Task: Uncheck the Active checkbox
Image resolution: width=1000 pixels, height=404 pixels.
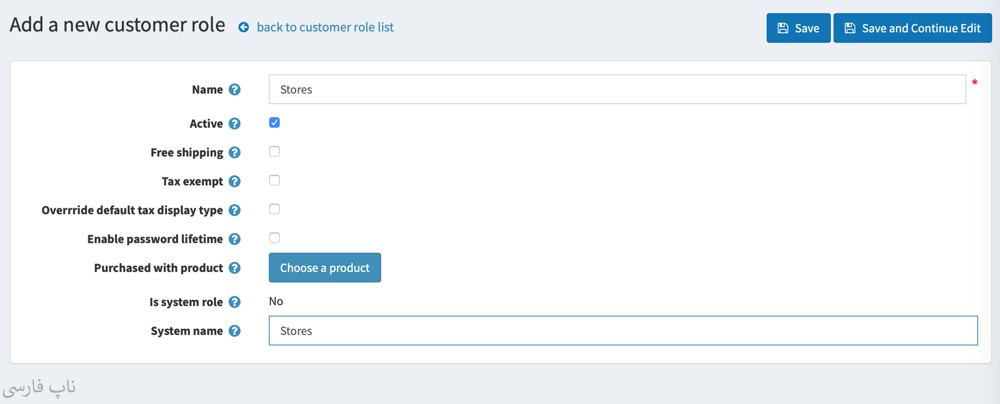Action: coord(274,123)
